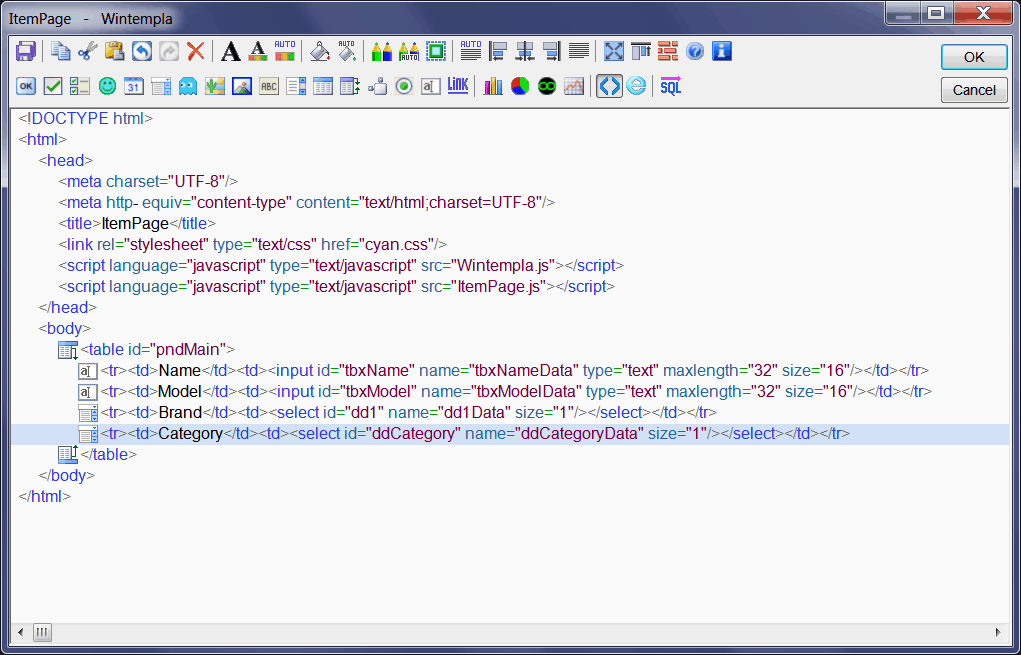Click the Cancel button

click(x=974, y=90)
